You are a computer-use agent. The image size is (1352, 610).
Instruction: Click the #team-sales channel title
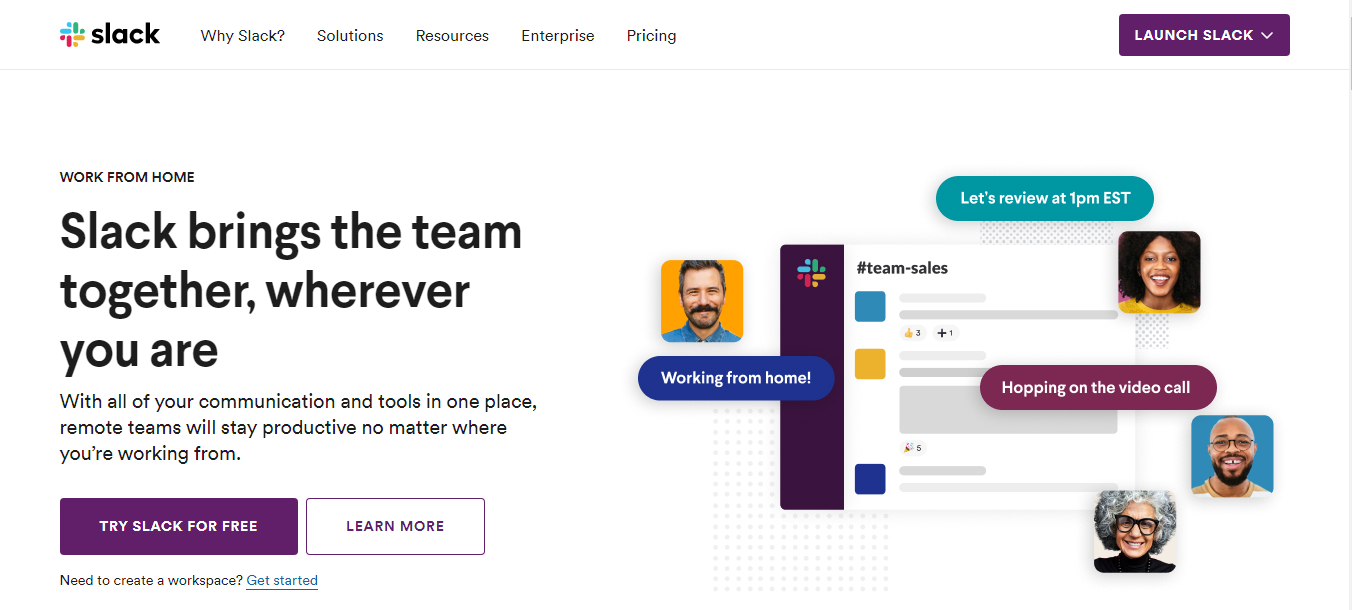902,268
